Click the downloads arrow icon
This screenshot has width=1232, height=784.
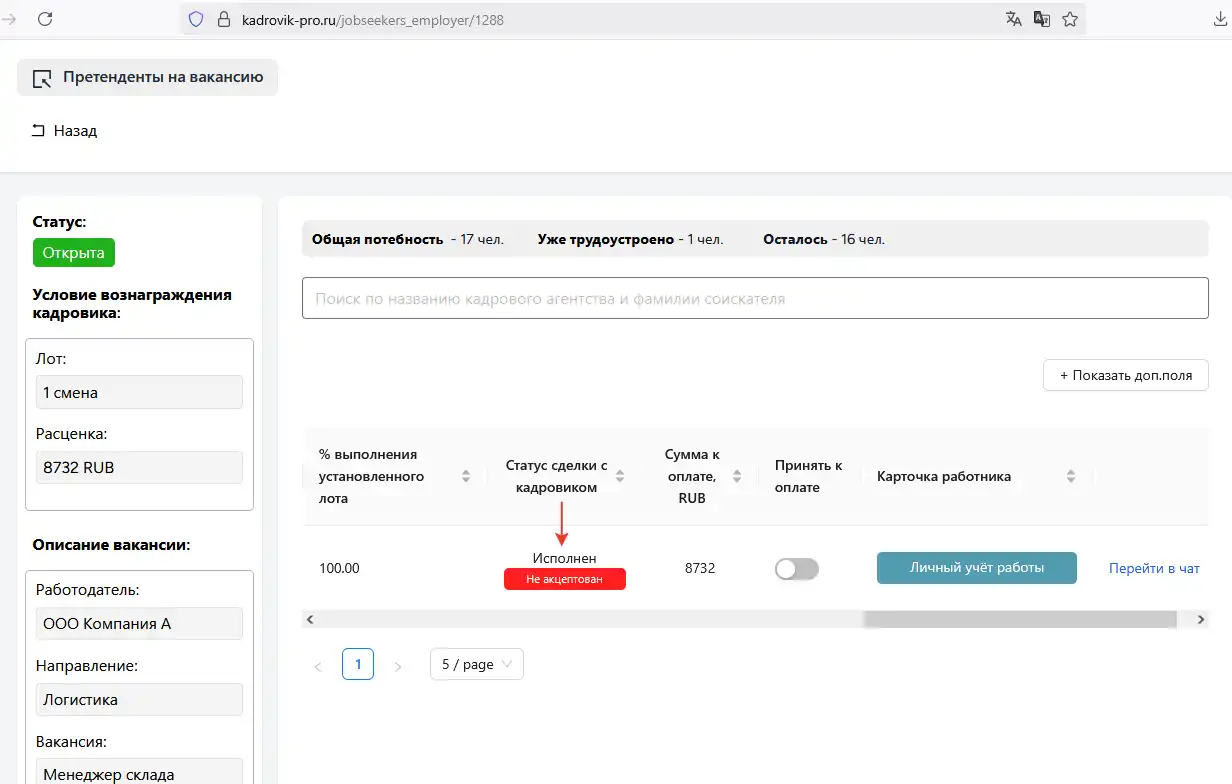click(x=1220, y=19)
